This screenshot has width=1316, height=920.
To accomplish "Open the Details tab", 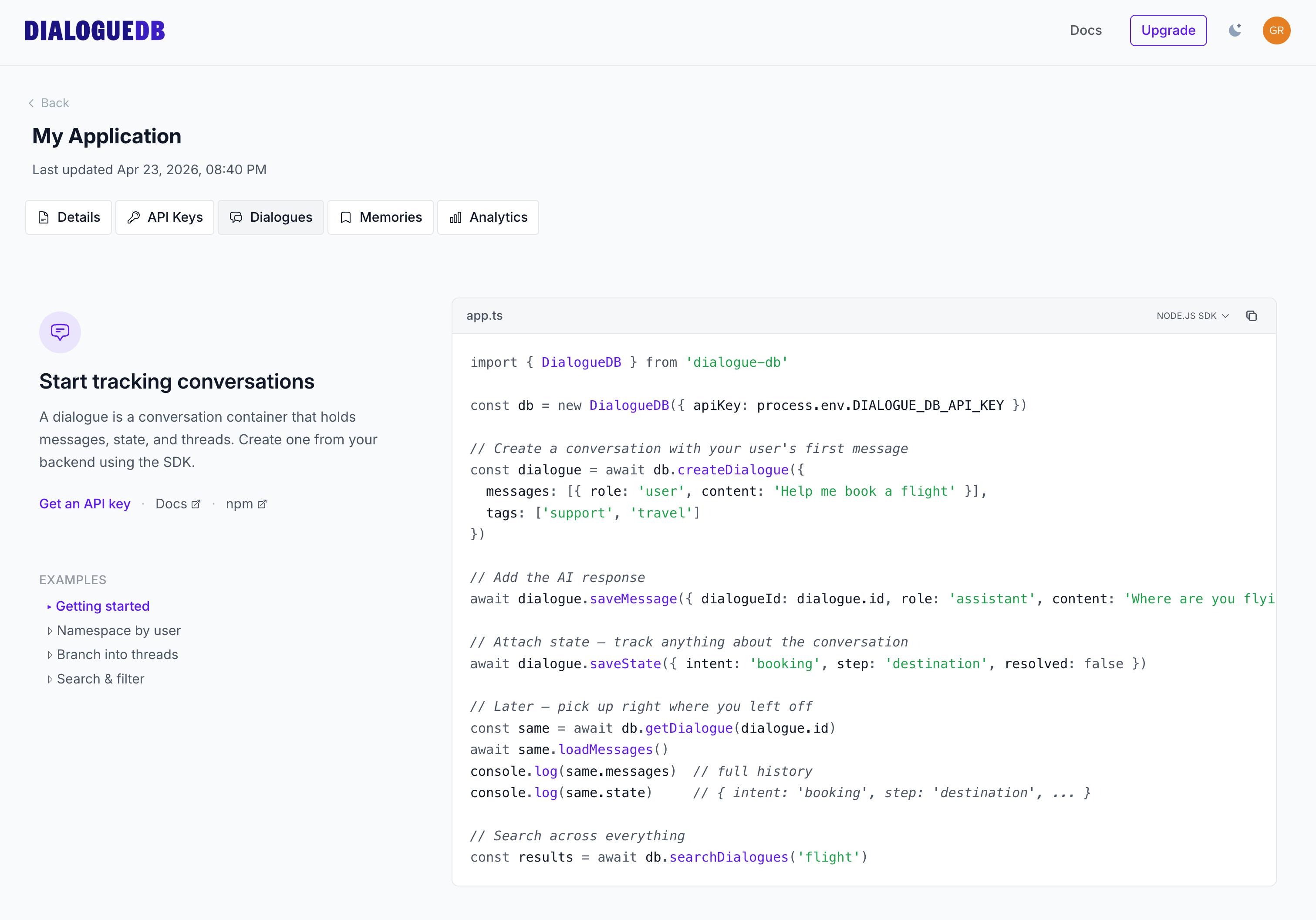I will click(x=68, y=217).
